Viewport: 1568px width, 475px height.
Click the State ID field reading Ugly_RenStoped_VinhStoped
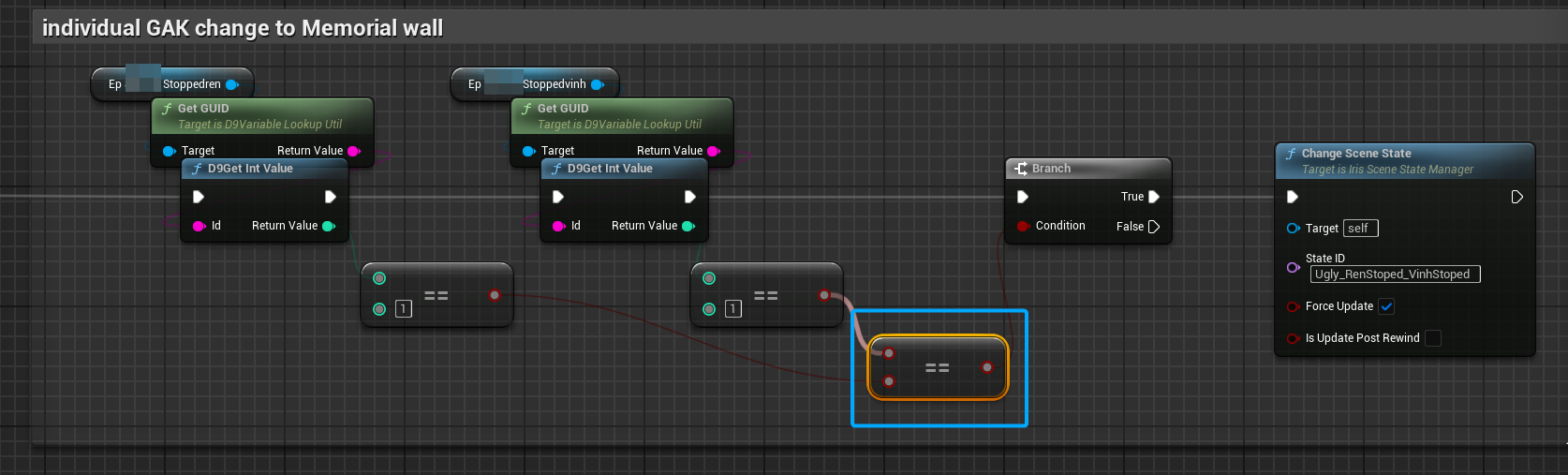[x=1395, y=275]
